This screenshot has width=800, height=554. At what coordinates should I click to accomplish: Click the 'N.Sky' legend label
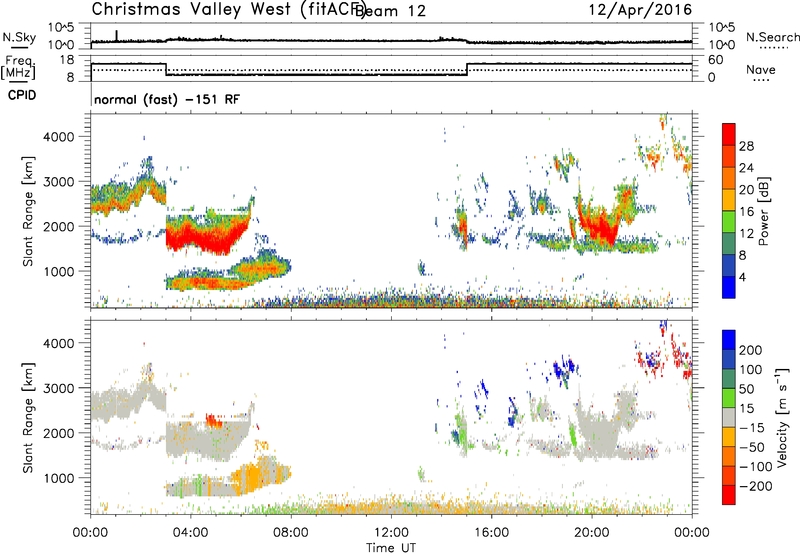(x=19, y=37)
